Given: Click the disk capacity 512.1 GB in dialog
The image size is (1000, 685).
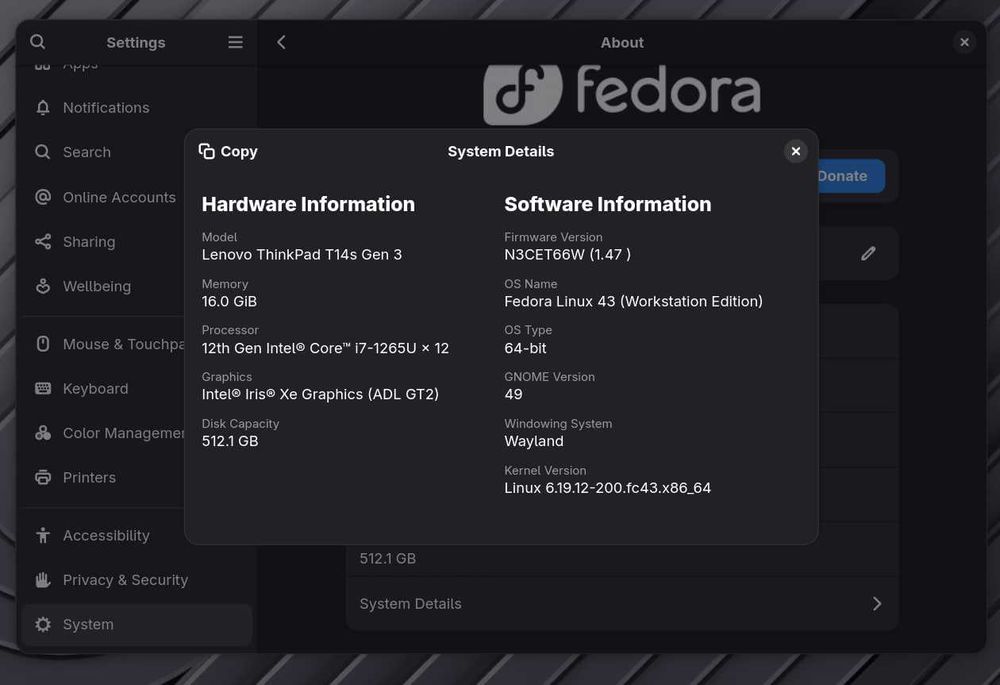Looking at the screenshot, I should (230, 441).
